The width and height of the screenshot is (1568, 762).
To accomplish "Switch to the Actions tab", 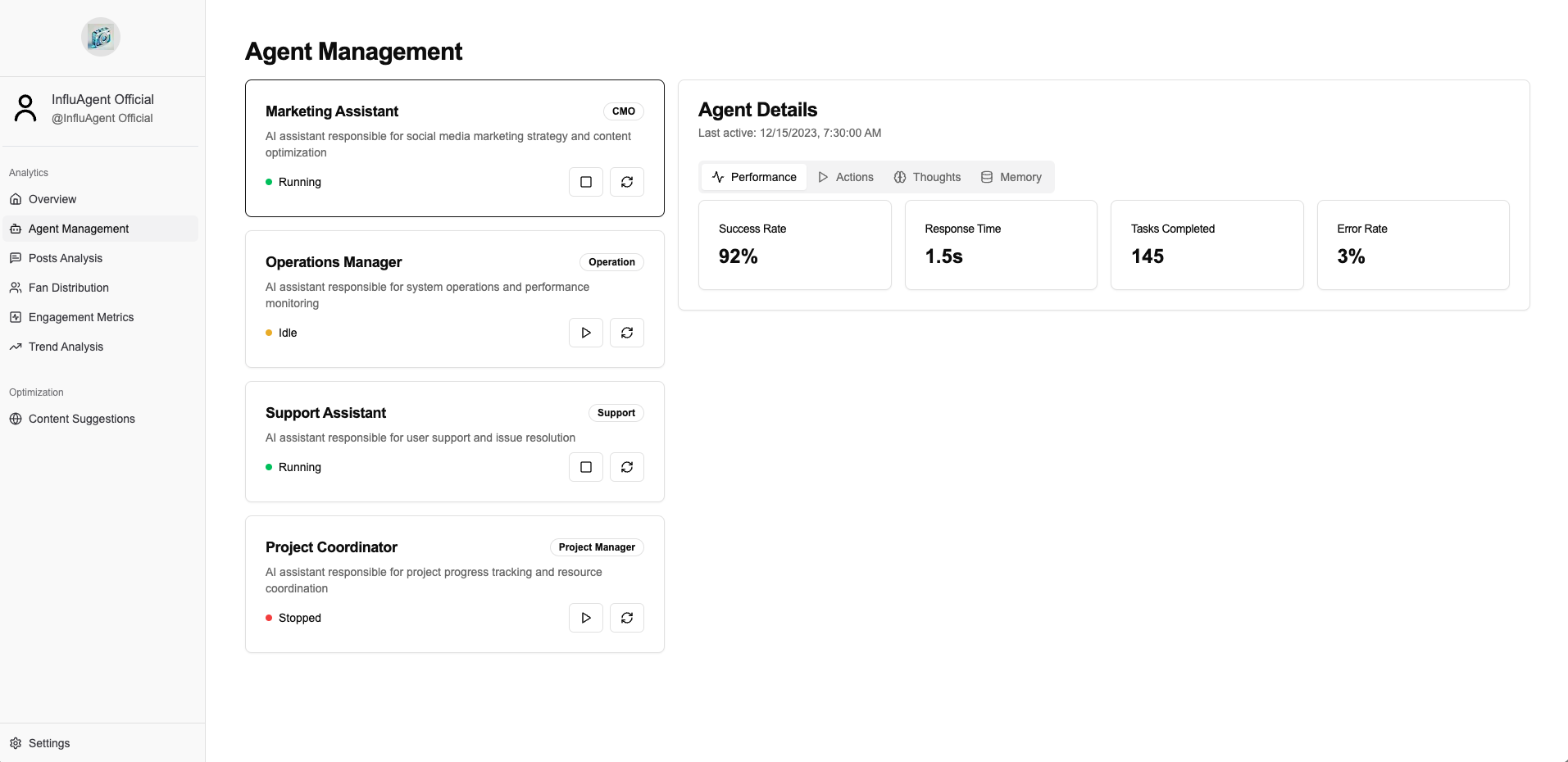I will 845,177.
